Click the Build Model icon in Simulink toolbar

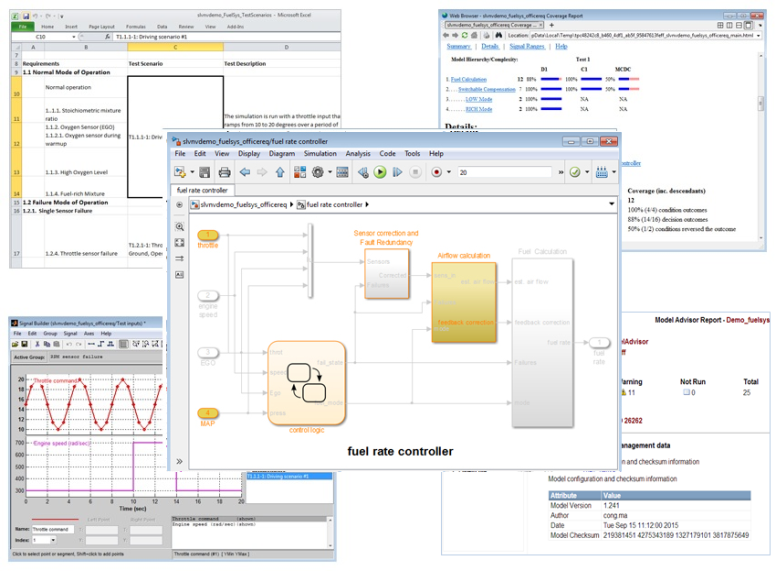coord(601,172)
